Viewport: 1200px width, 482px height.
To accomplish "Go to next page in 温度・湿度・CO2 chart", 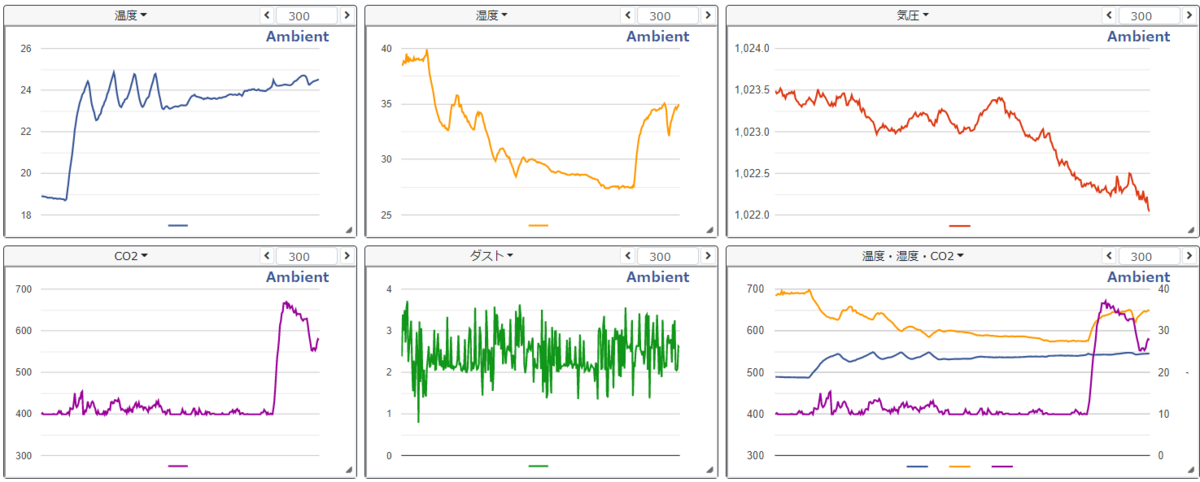I will pyautogui.click(x=1189, y=256).
